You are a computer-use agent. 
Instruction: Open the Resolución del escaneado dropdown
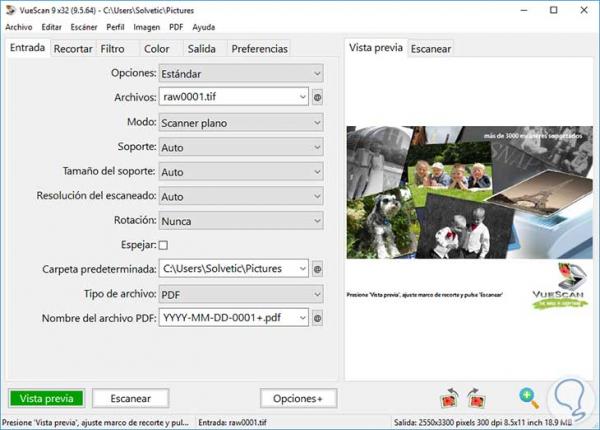pos(241,196)
